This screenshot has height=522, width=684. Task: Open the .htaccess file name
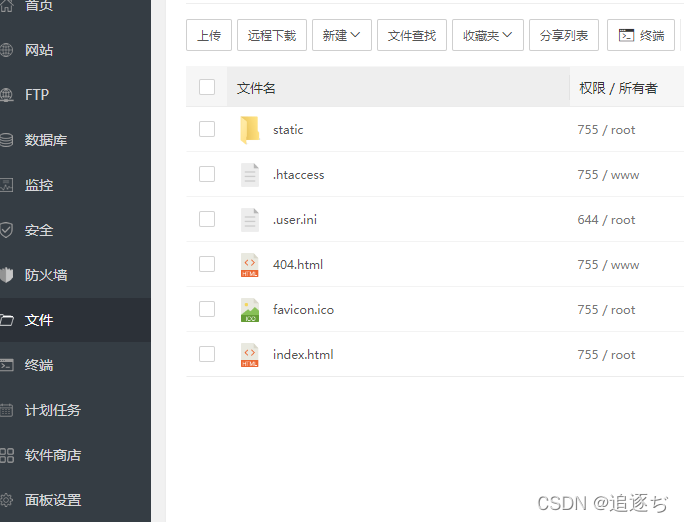tap(299, 175)
